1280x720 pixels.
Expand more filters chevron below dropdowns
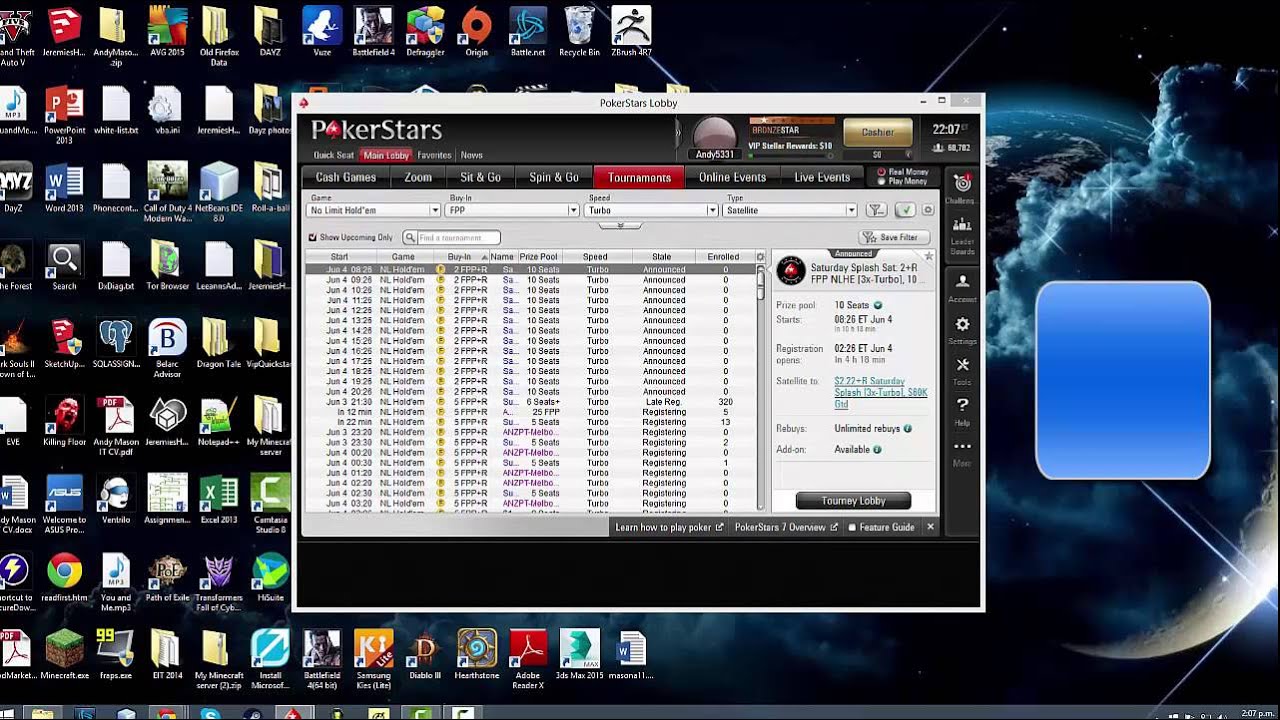tap(620, 225)
